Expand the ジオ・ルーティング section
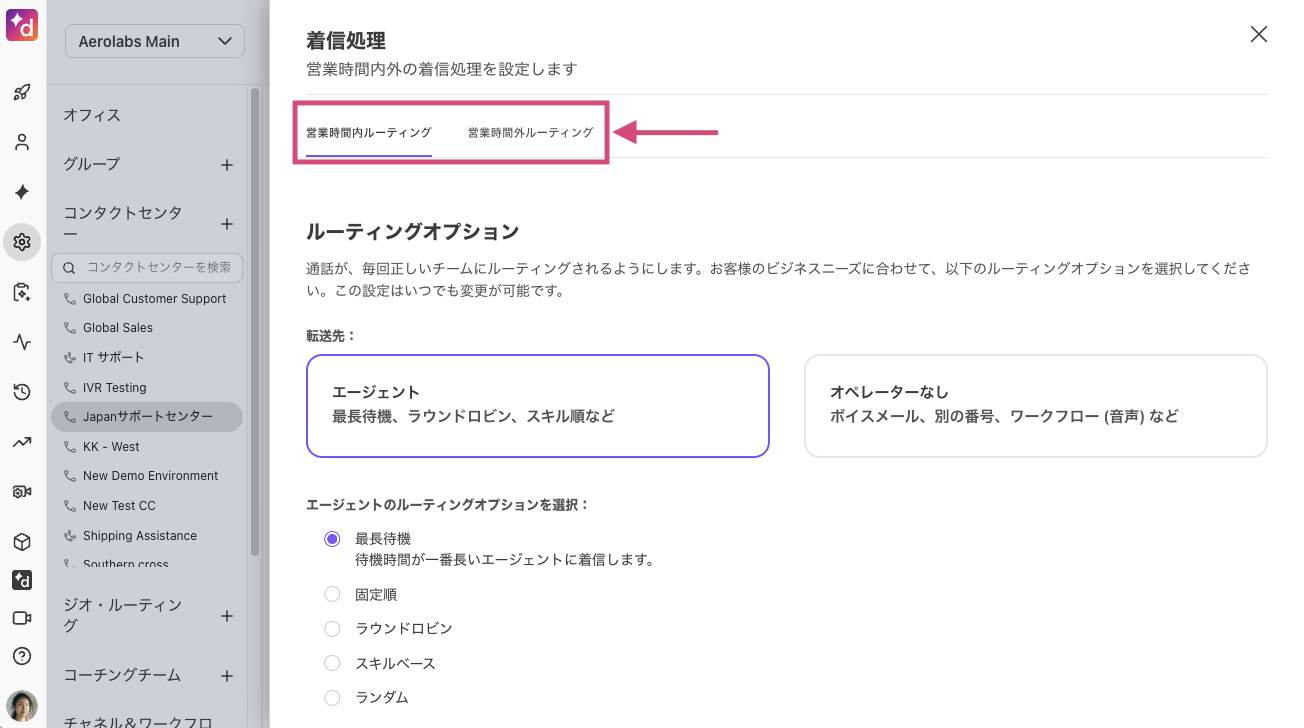The width and height of the screenshot is (1304, 728). 227,616
